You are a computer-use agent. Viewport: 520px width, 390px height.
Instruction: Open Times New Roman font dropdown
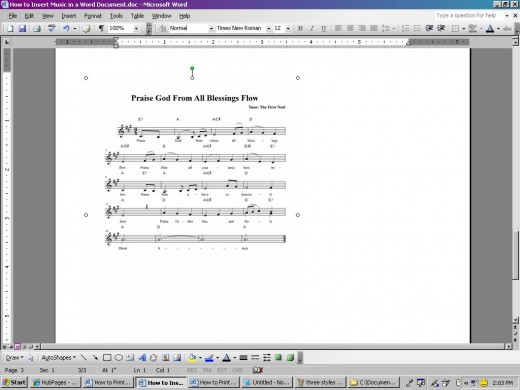(x=269, y=29)
